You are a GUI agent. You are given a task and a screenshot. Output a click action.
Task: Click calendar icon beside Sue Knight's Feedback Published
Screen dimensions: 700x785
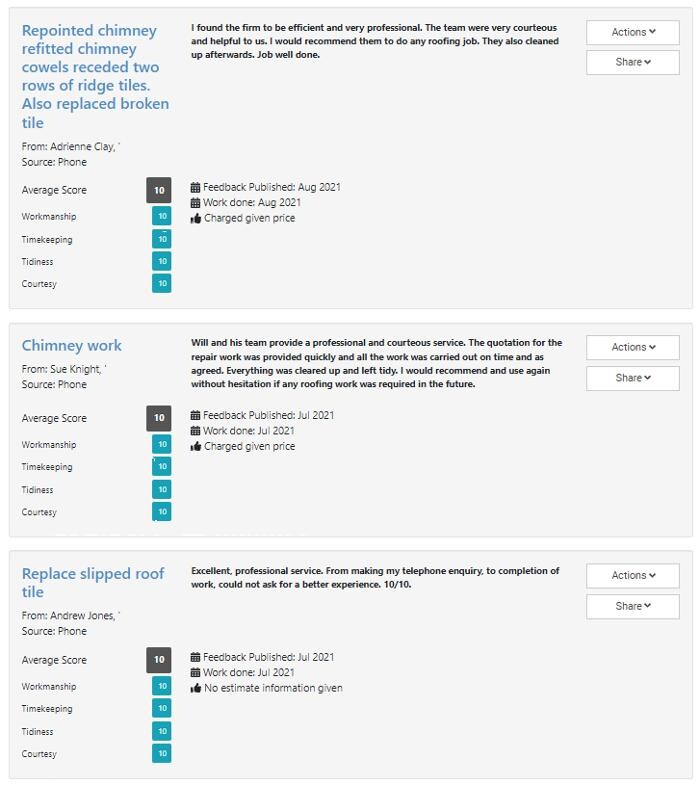[x=196, y=415]
